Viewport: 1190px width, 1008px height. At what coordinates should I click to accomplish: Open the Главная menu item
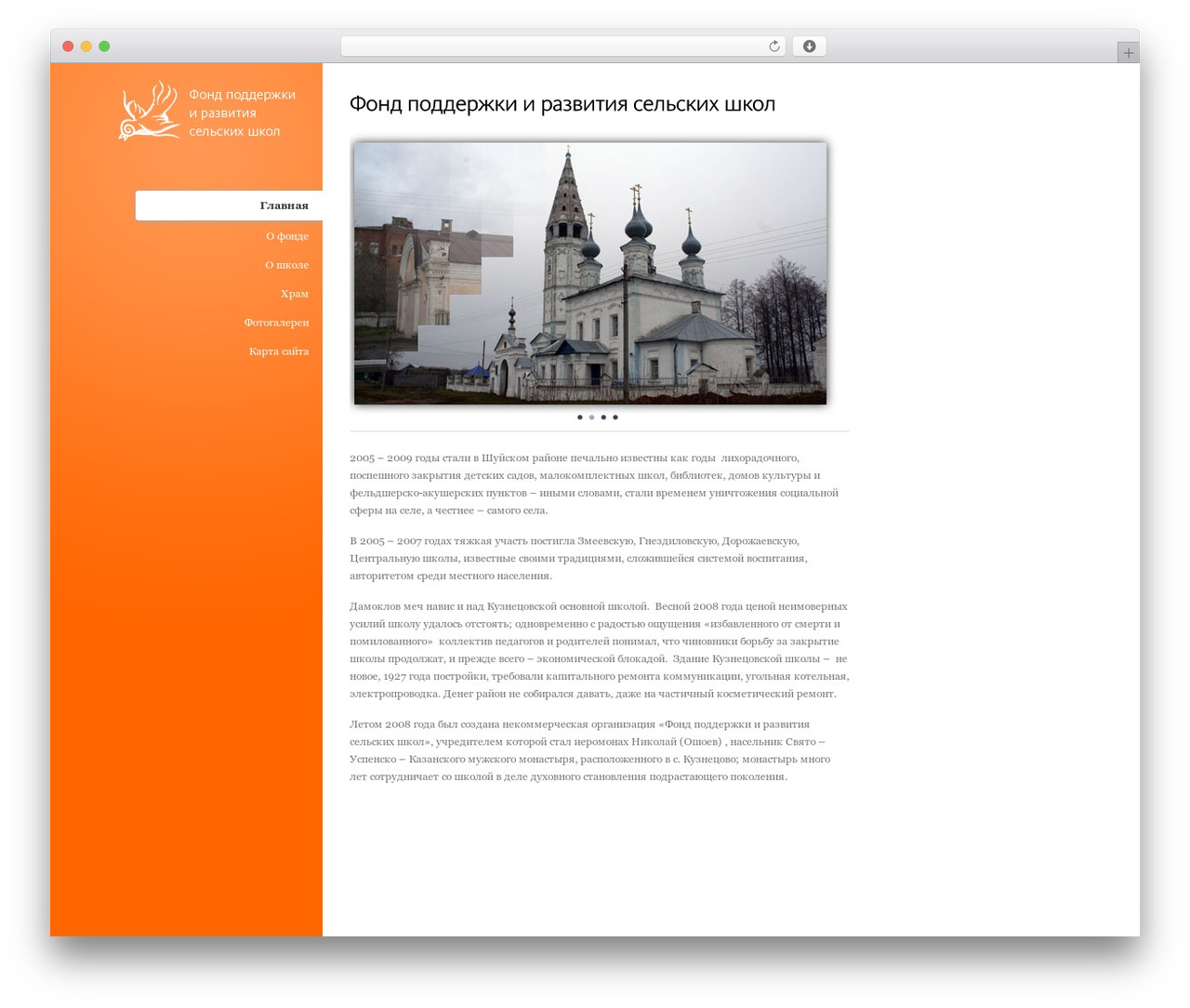(x=229, y=206)
